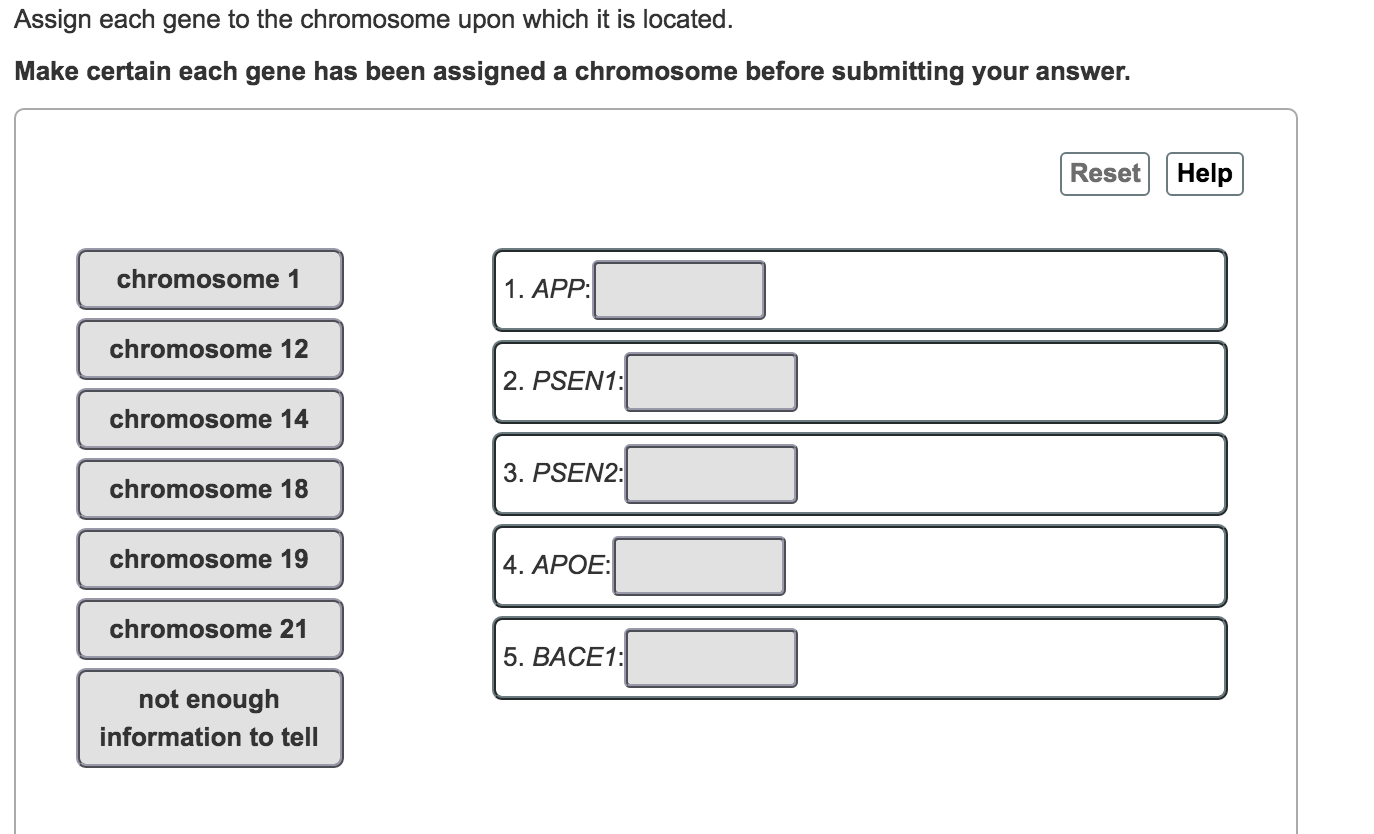Click the '1. APP' gene label
This screenshot has width=1374, height=834.
546,290
